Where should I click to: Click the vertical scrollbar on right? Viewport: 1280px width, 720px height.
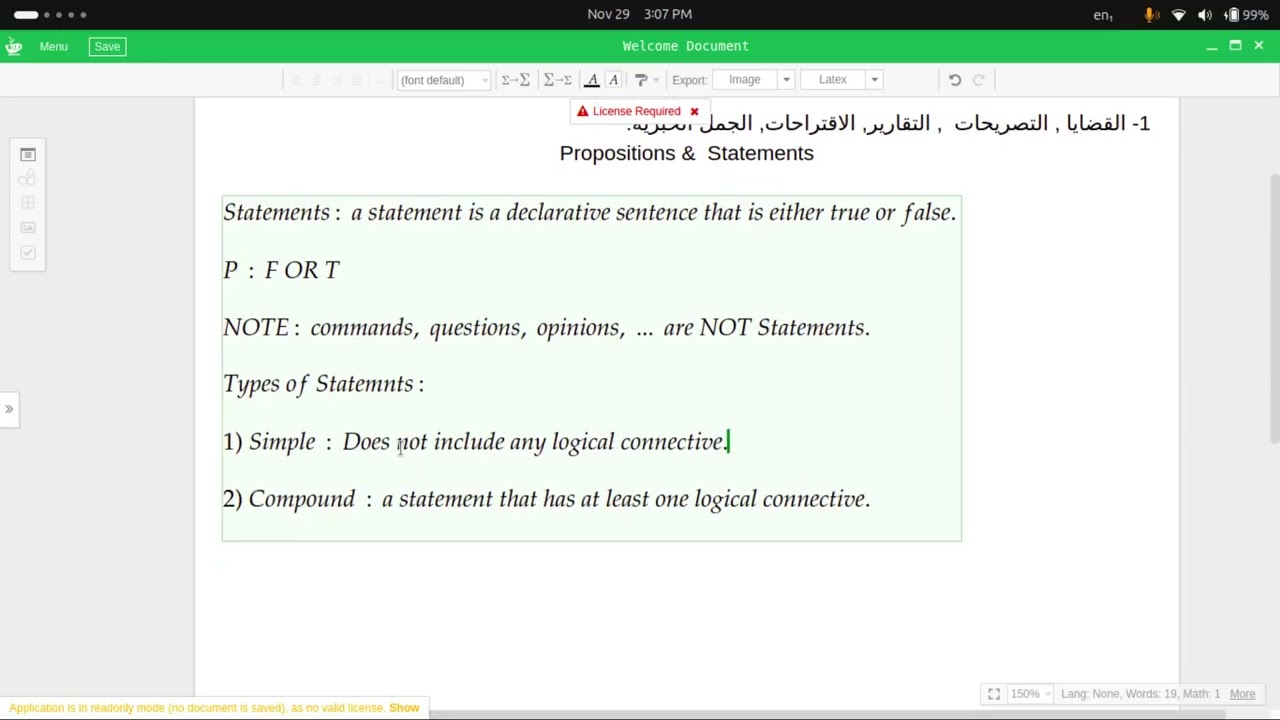pos(1274,310)
